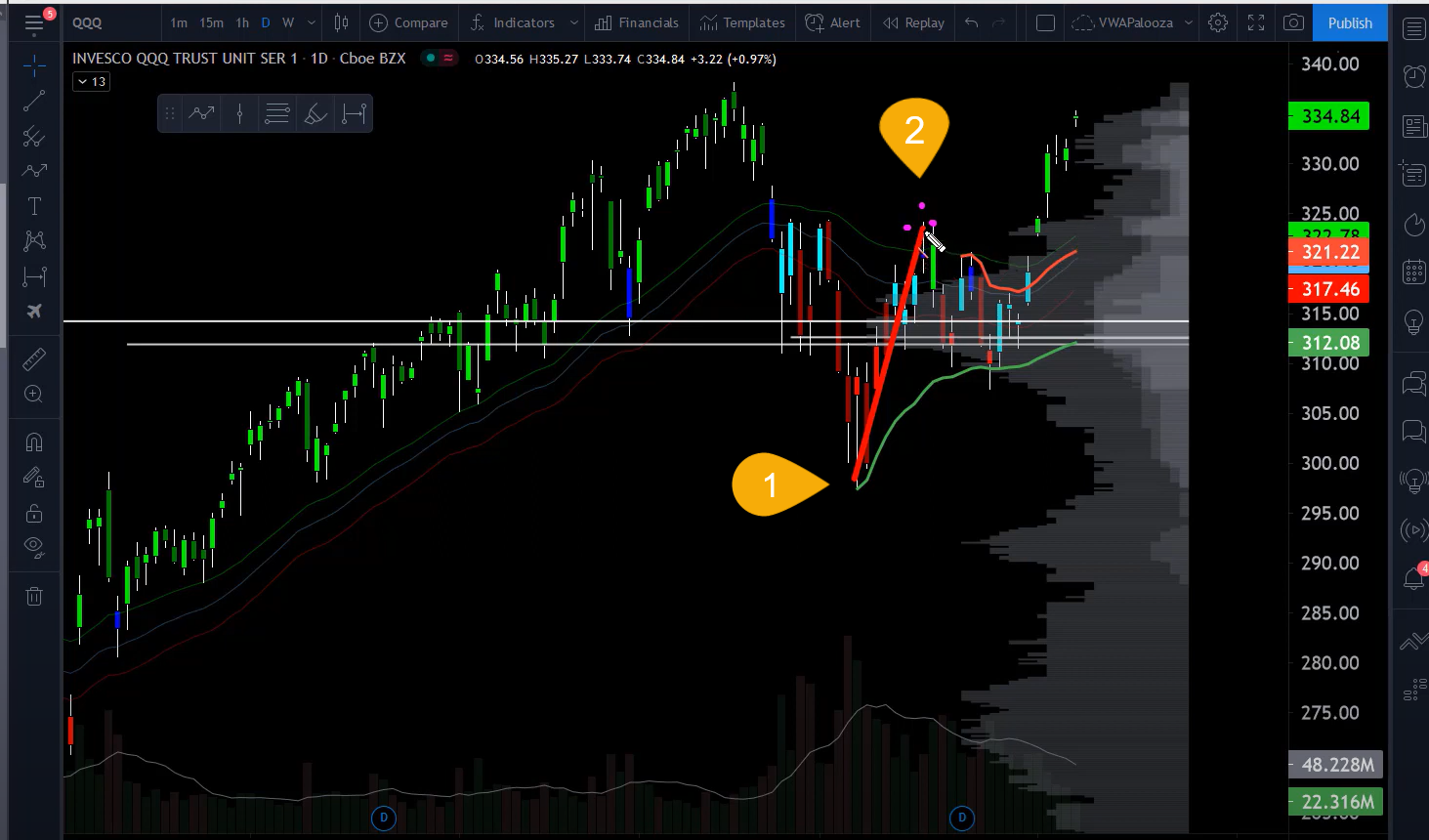
Task: Click the left dividend D marker
Action: [x=384, y=818]
